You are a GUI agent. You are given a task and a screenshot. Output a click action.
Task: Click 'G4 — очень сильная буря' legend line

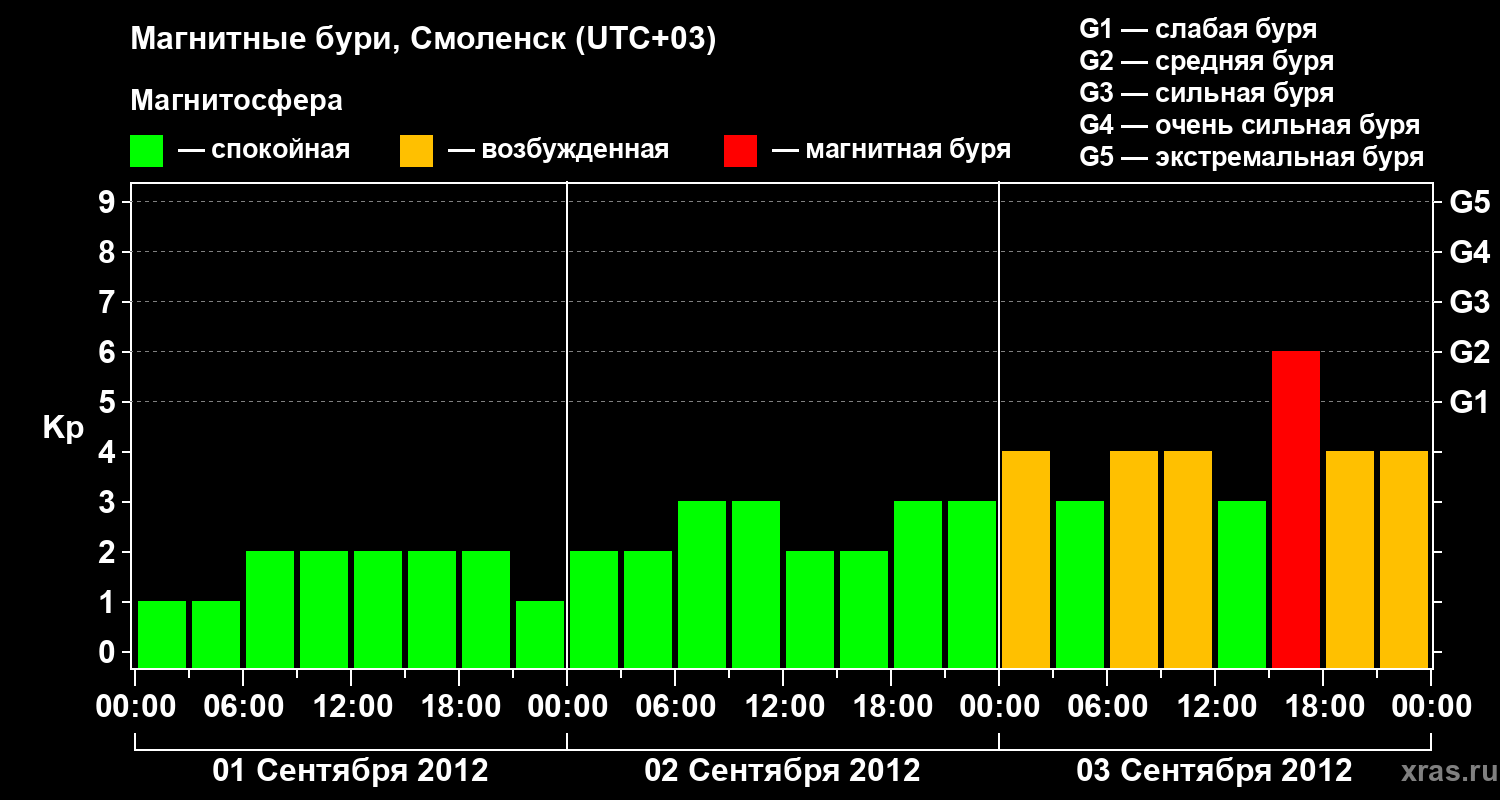click(1250, 125)
